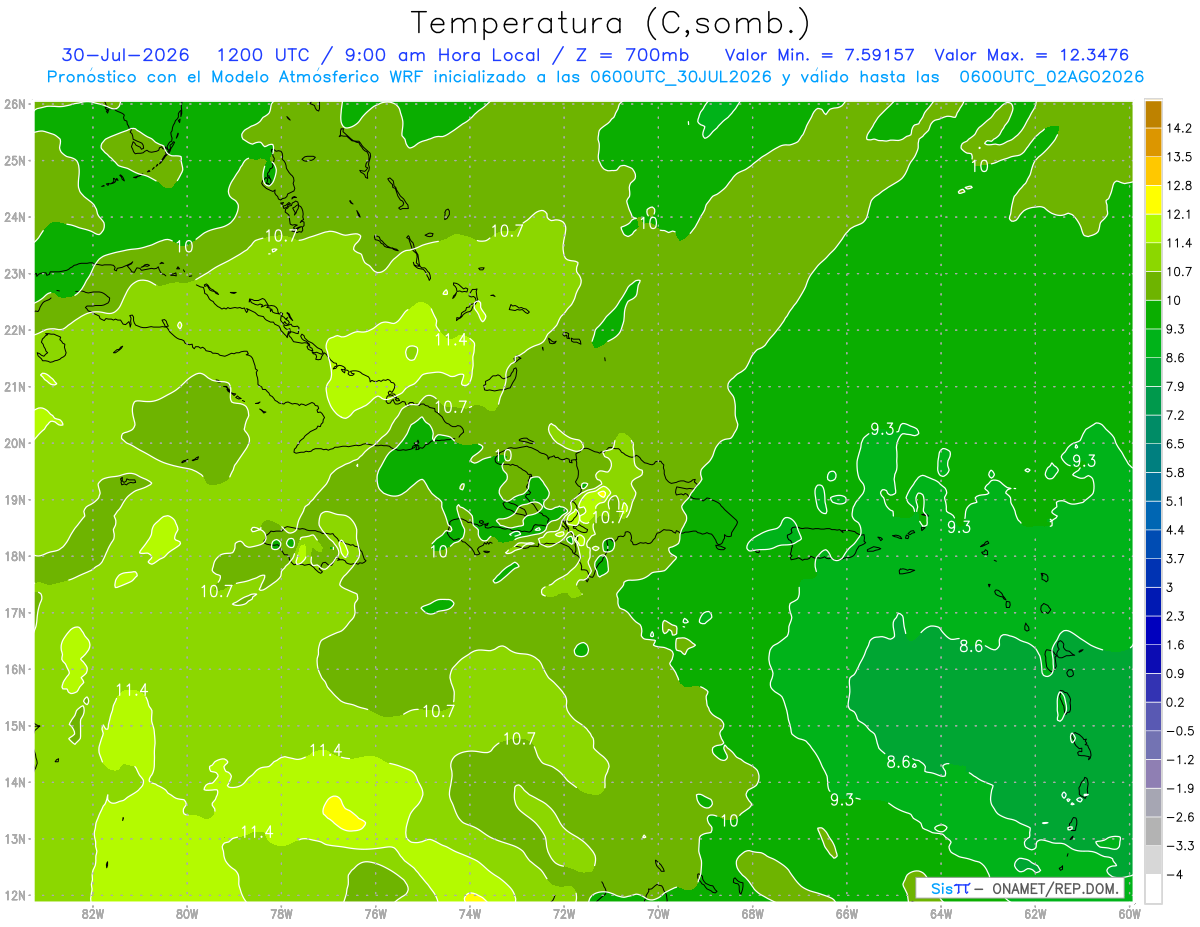1200x927 pixels.
Task: Click the "1200 UTC" time text
Action: coord(262,55)
